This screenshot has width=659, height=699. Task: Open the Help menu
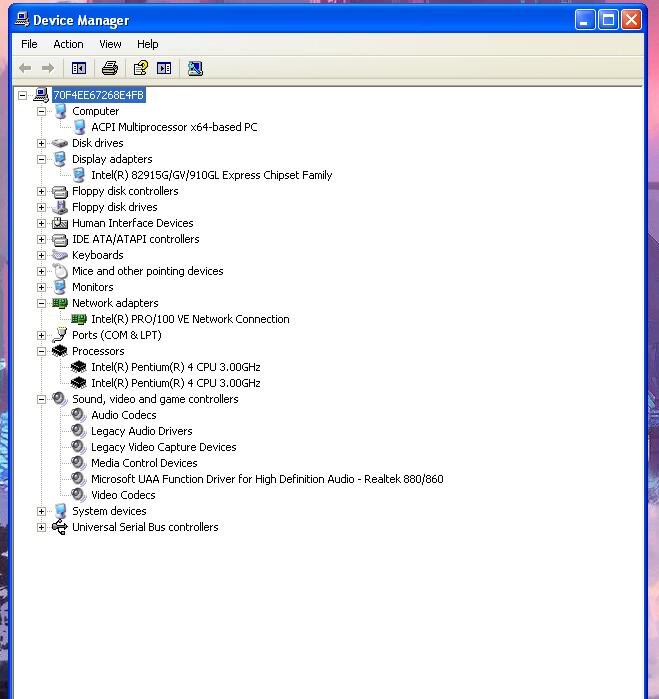click(x=148, y=44)
